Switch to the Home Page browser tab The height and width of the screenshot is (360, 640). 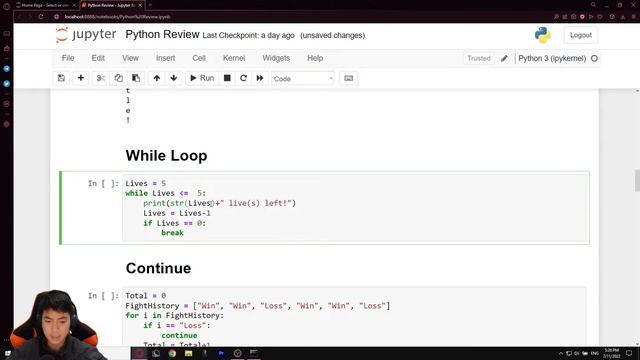pos(46,5)
